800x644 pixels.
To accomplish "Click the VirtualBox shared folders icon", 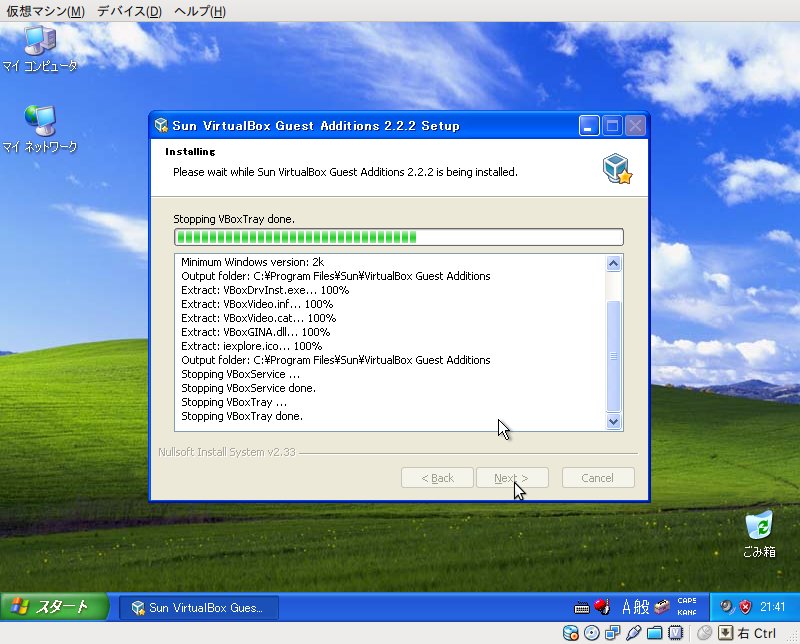I will (x=654, y=633).
